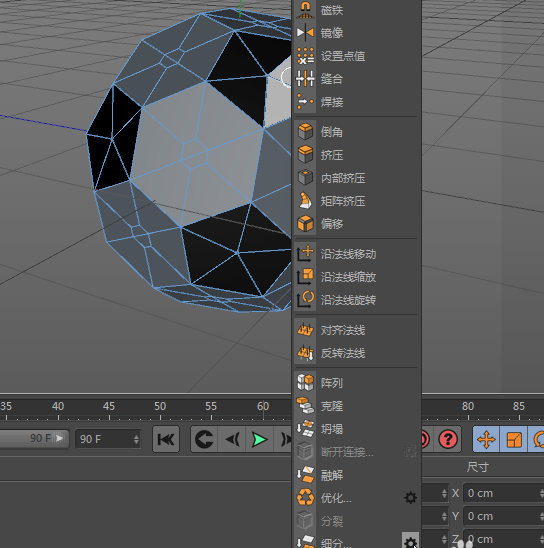Apply the 融解 dissolve command
Screen dimensions: 544x548
(356, 475)
